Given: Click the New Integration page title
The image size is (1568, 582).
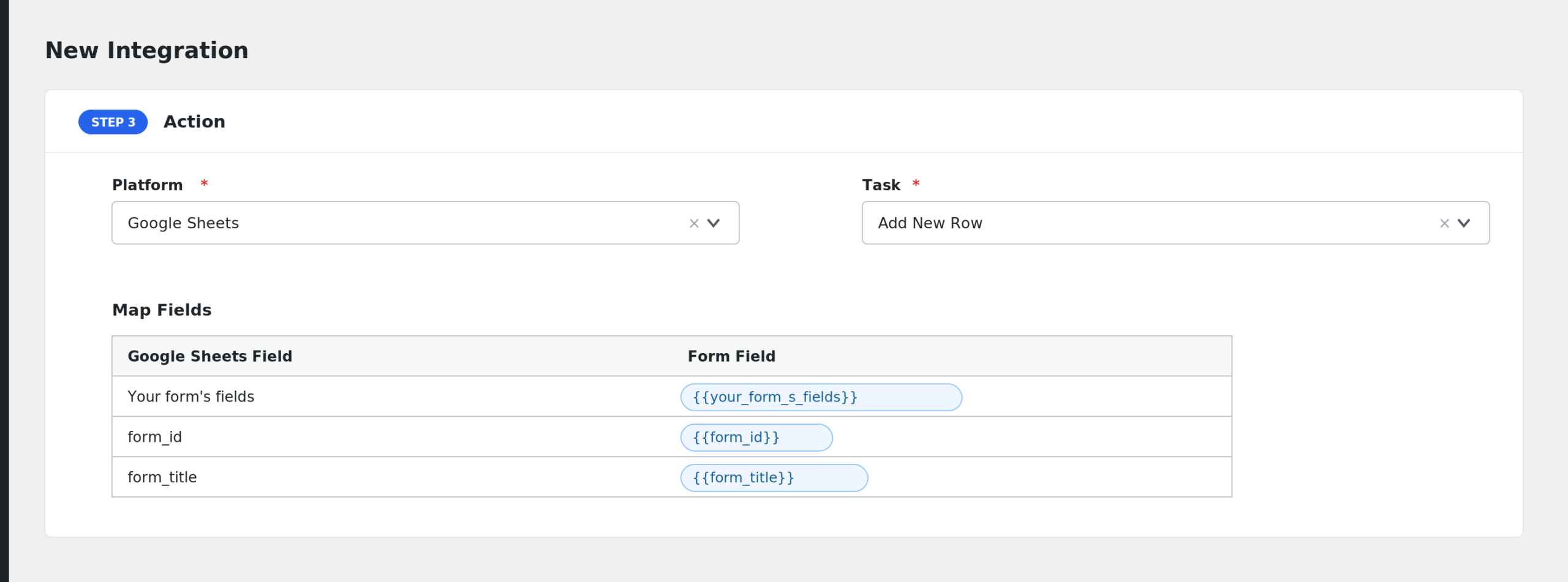Looking at the screenshot, I should (147, 50).
